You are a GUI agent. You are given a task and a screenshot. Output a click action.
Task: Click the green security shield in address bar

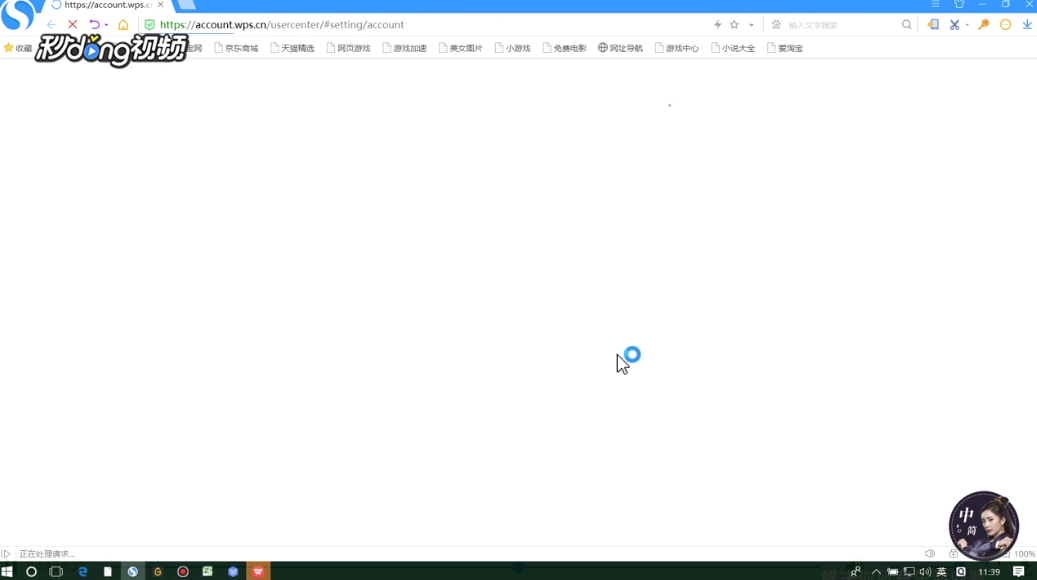tap(149, 24)
